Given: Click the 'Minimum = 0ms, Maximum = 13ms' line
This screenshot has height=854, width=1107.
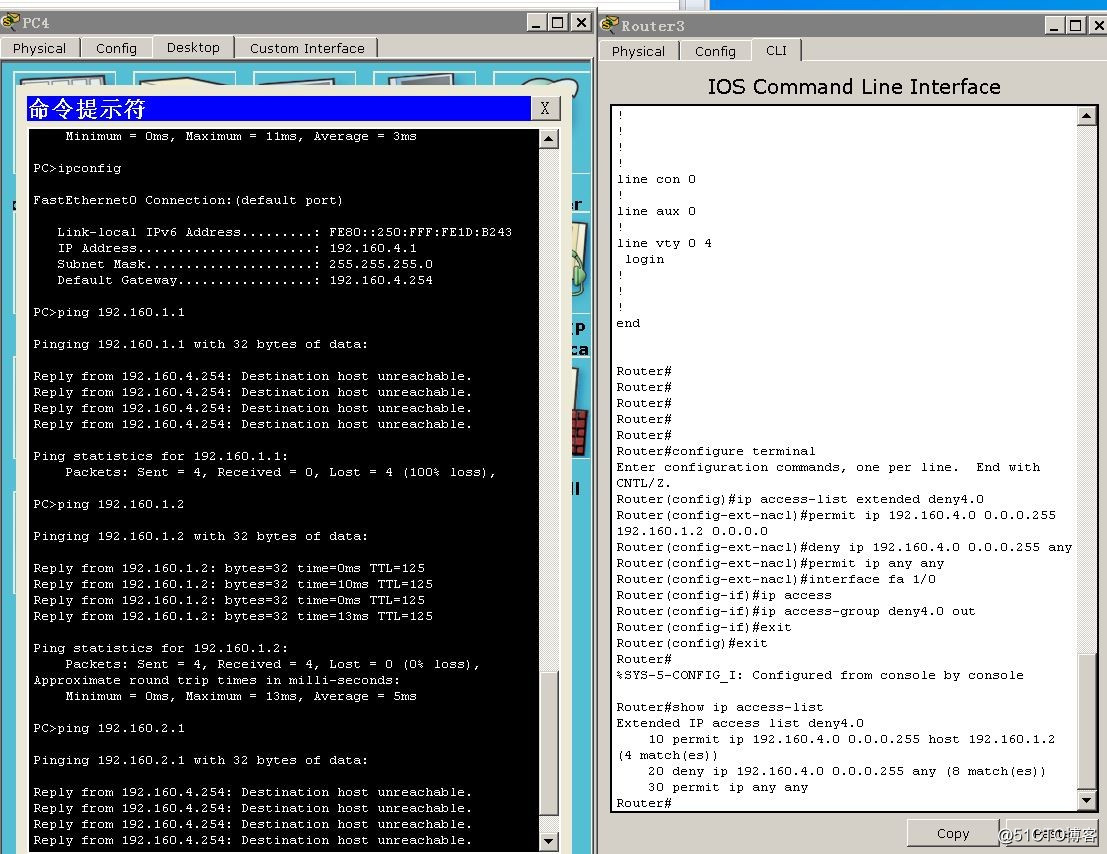Looking at the screenshot, I should coord(241,696).
